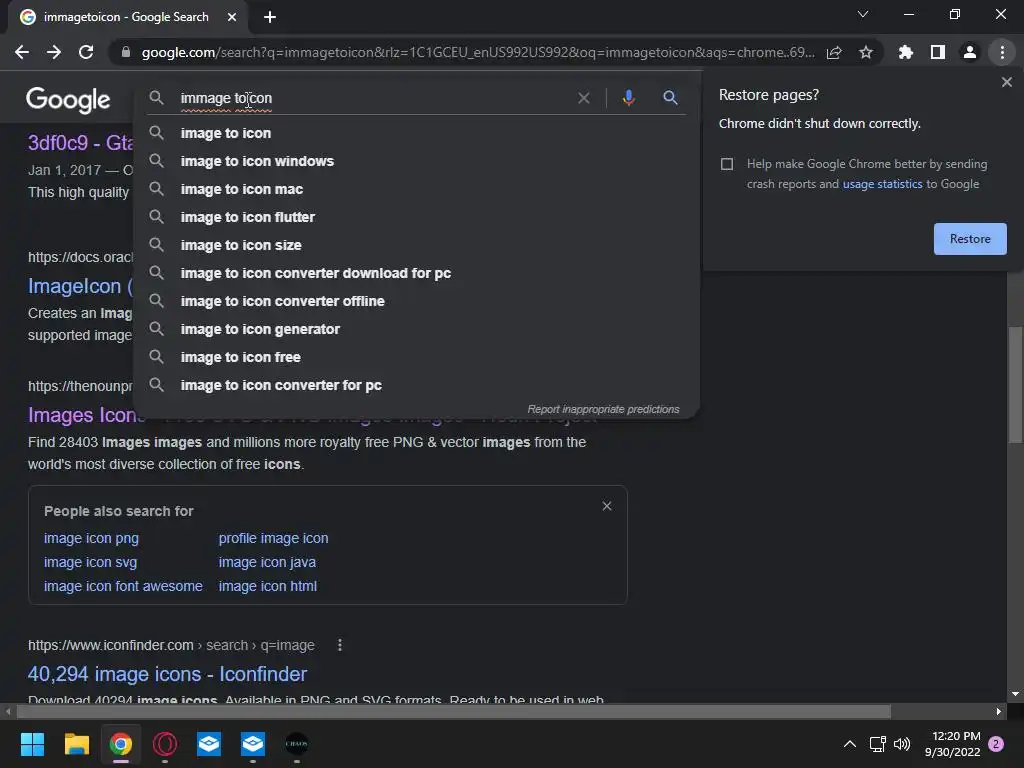This screenshot has height=768, width=1024.
Task: Click the Google logo
Action: pos(68,100)
